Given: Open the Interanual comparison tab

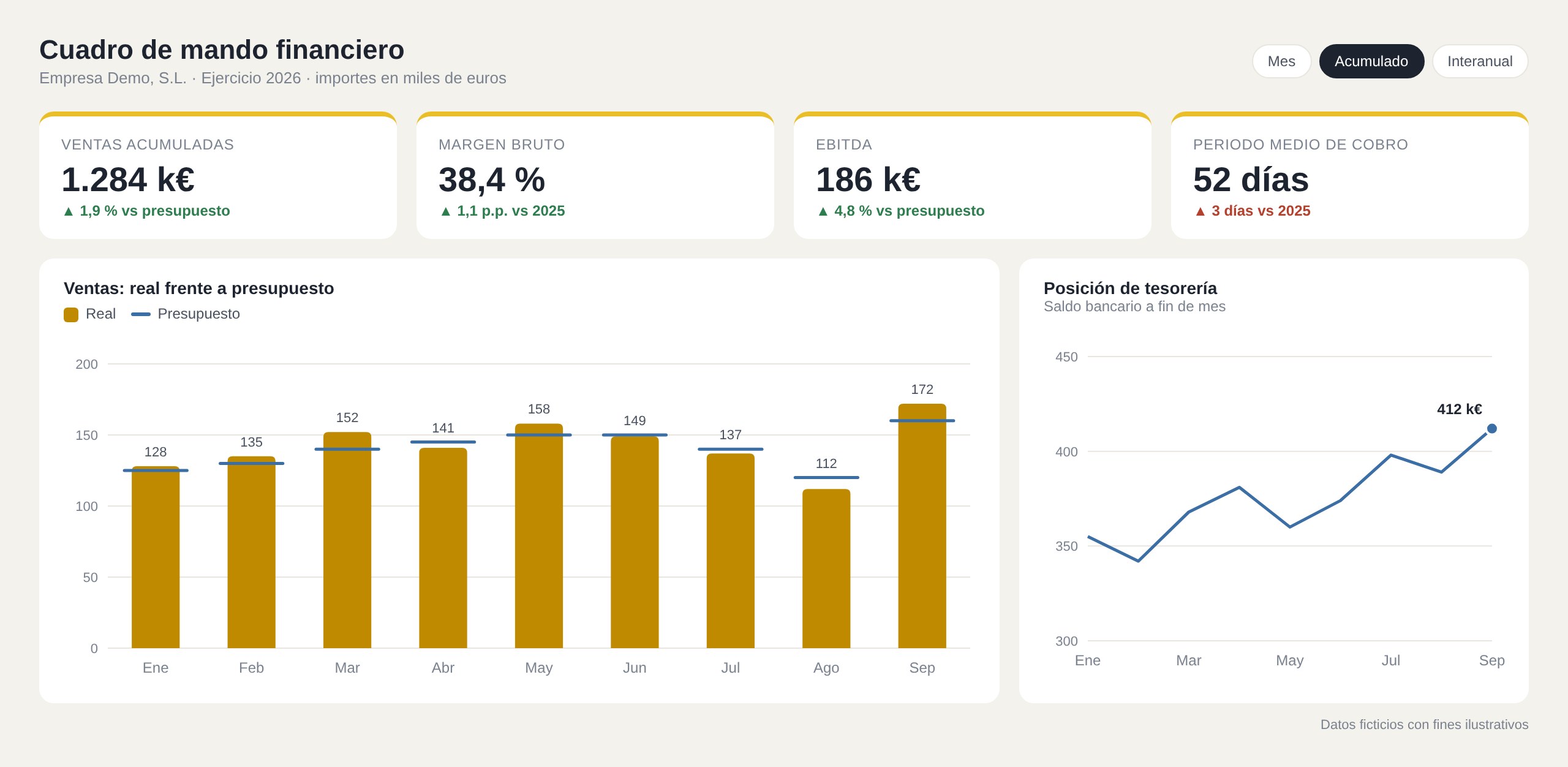Looking at the screenshot, I should tap(1480, 61).
